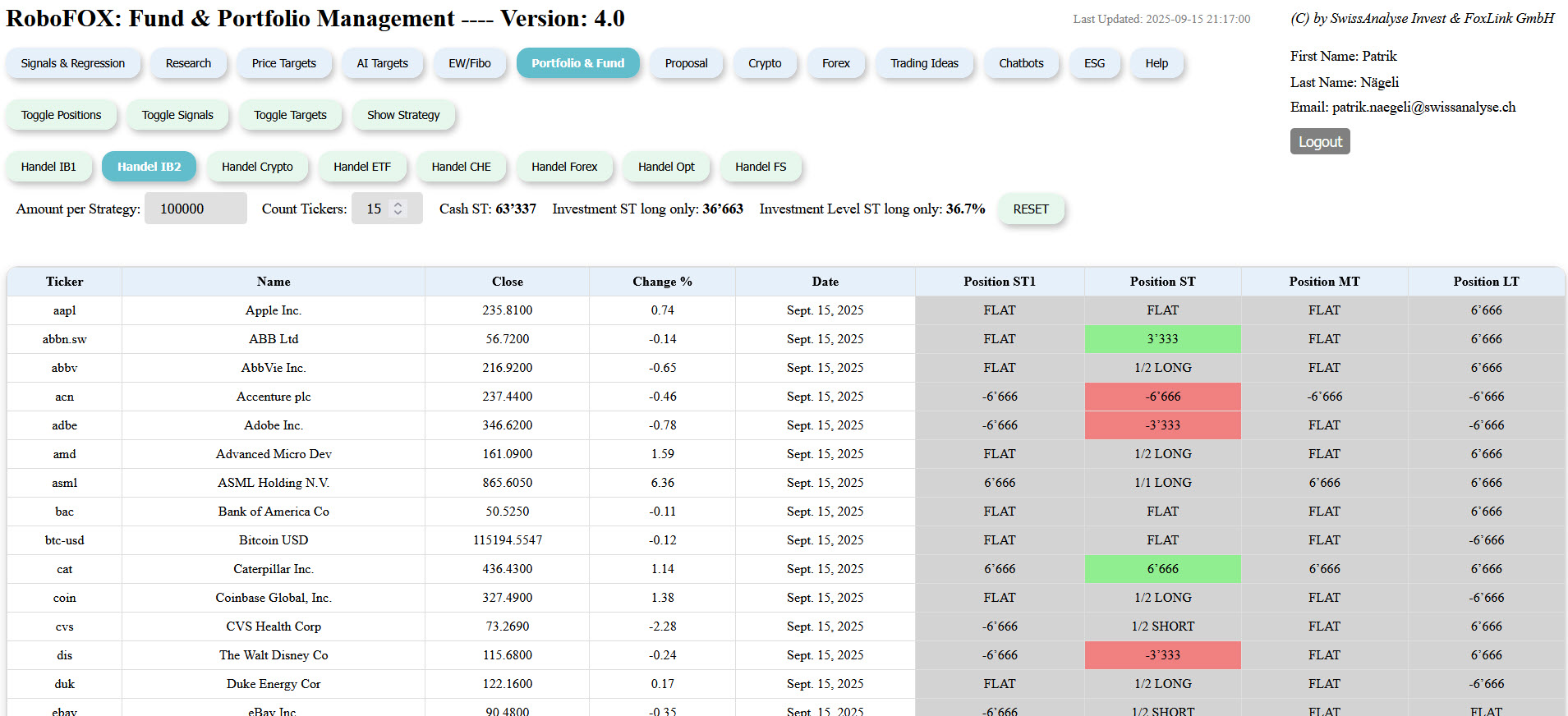Click the green 3'333 ABB position cell
Image resolution: width=1568 pixels, height=716 pixels.
coord(1162,339)
